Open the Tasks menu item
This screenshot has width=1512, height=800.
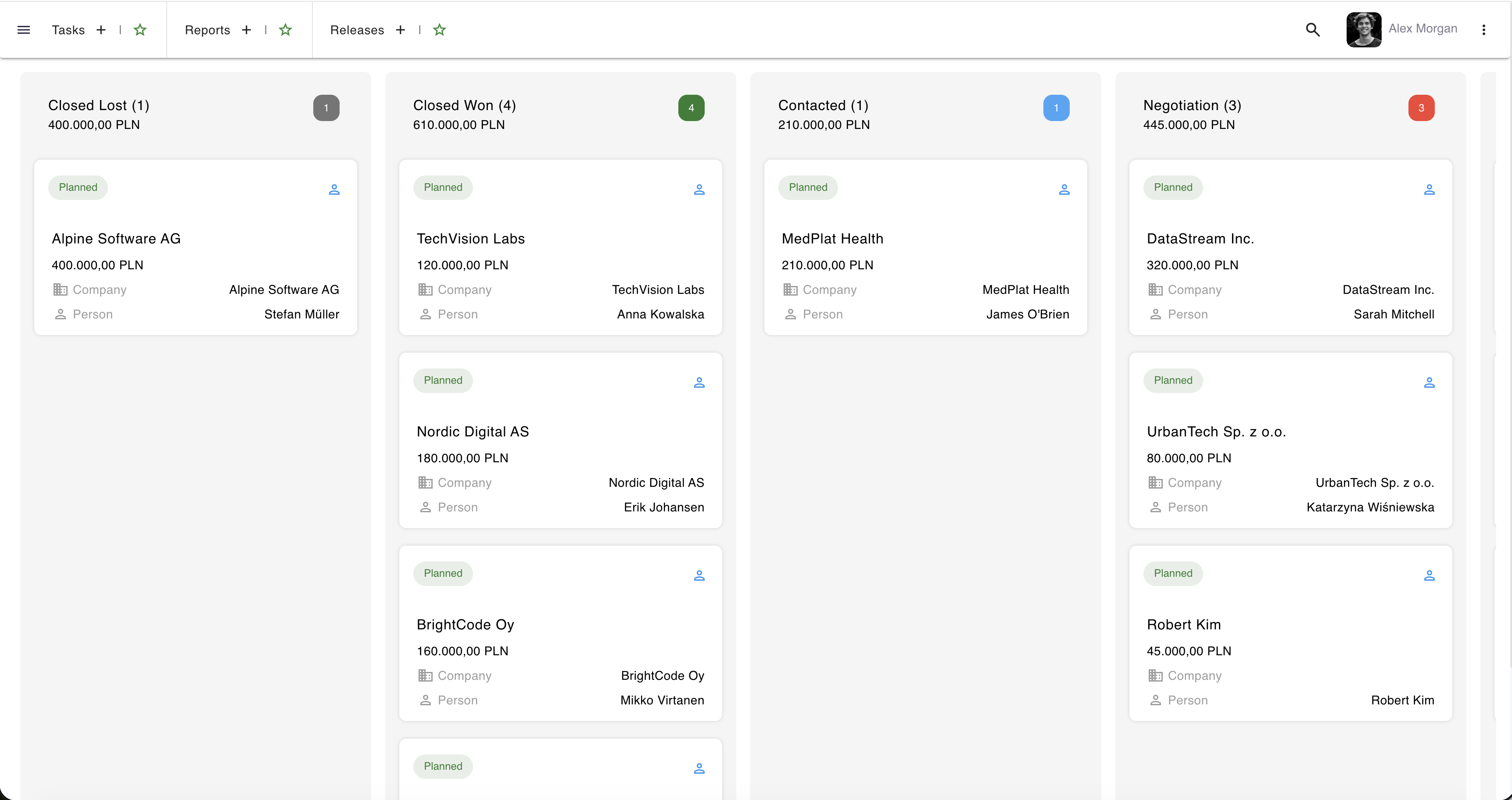[68, 30]
